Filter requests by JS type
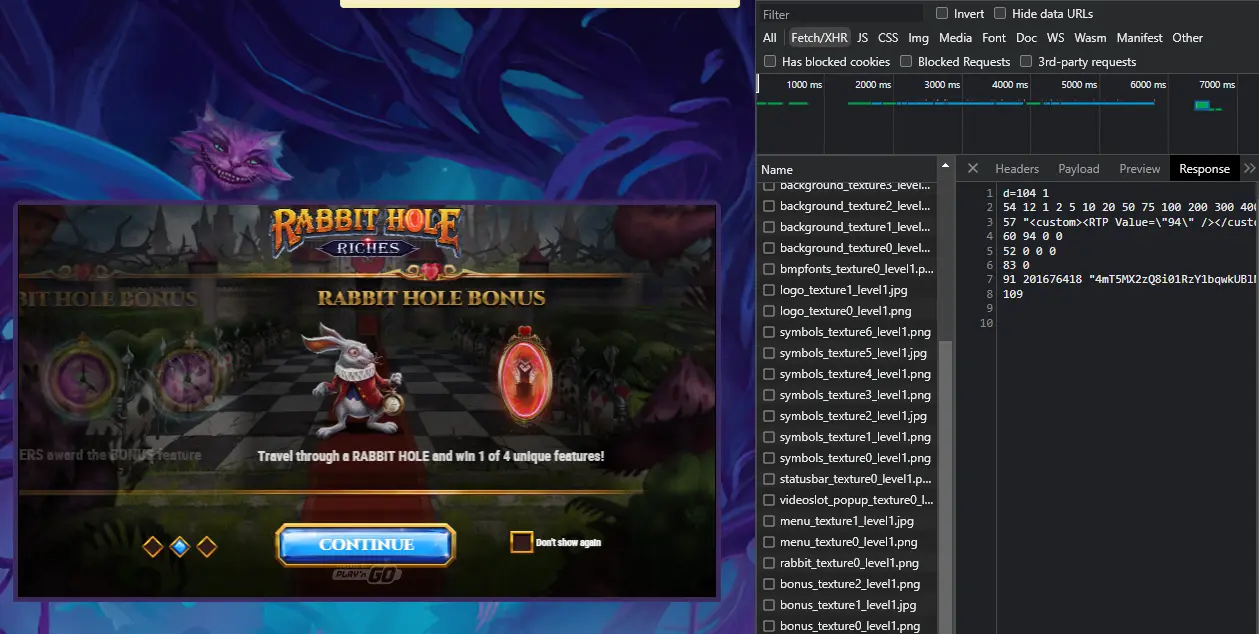The width and height of the screenshot is (1259, 634). click(x=862, y=38)
